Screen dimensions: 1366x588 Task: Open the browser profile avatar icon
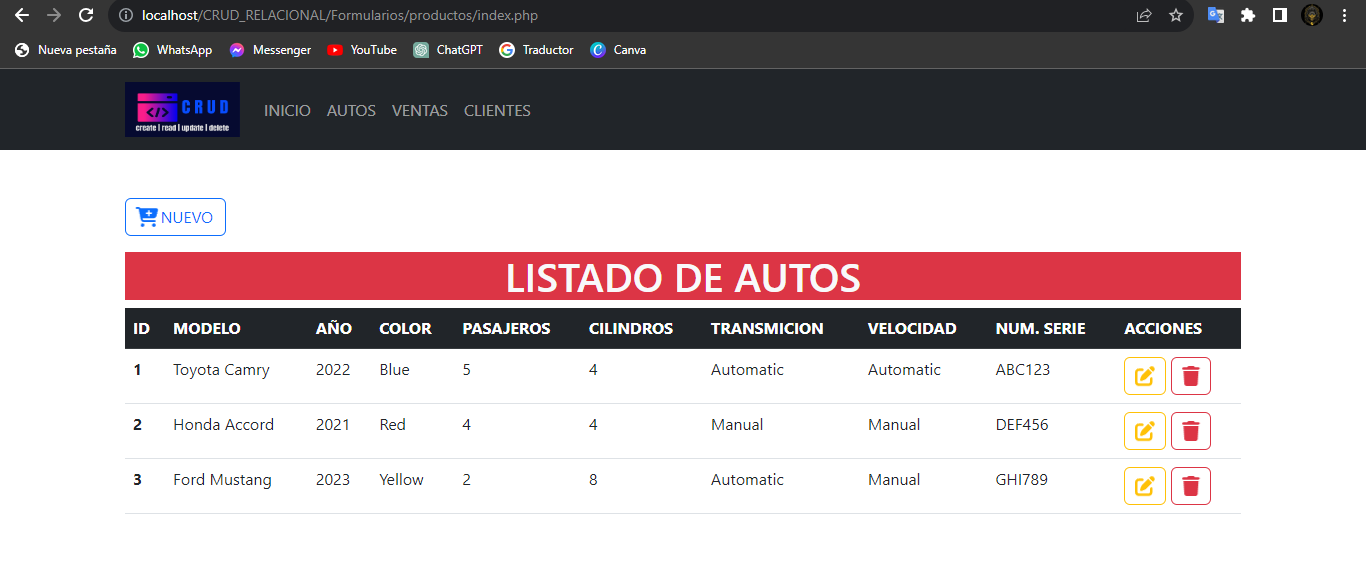(x=1313, y=15)
